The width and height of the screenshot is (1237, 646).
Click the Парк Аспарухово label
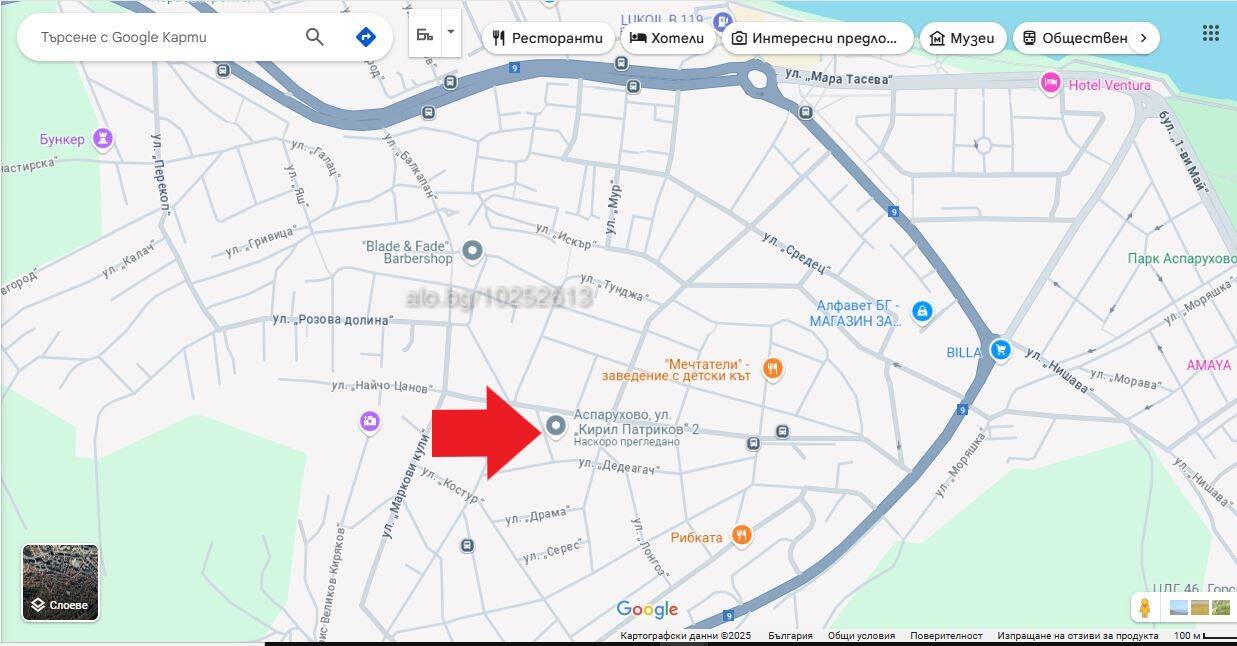[x=1181, y=258]
